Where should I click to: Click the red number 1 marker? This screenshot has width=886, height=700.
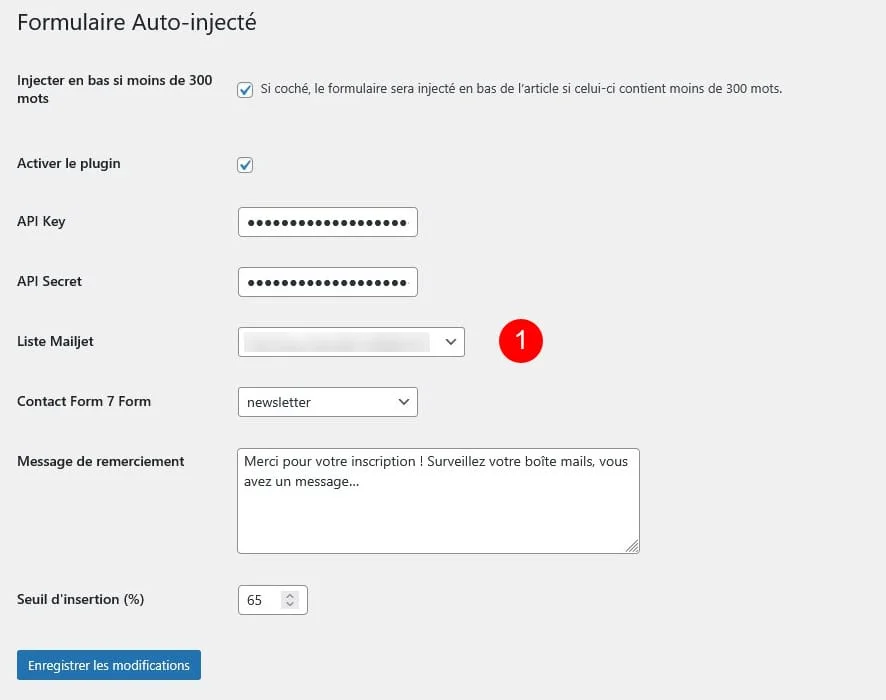[x=521, y=341]
